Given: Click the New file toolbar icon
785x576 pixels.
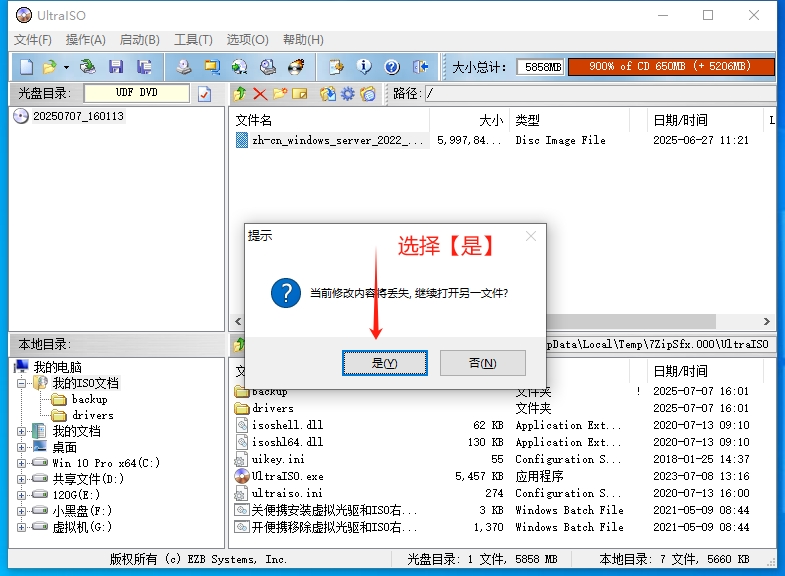Looking at the screenshot, I should pos(26,67).
